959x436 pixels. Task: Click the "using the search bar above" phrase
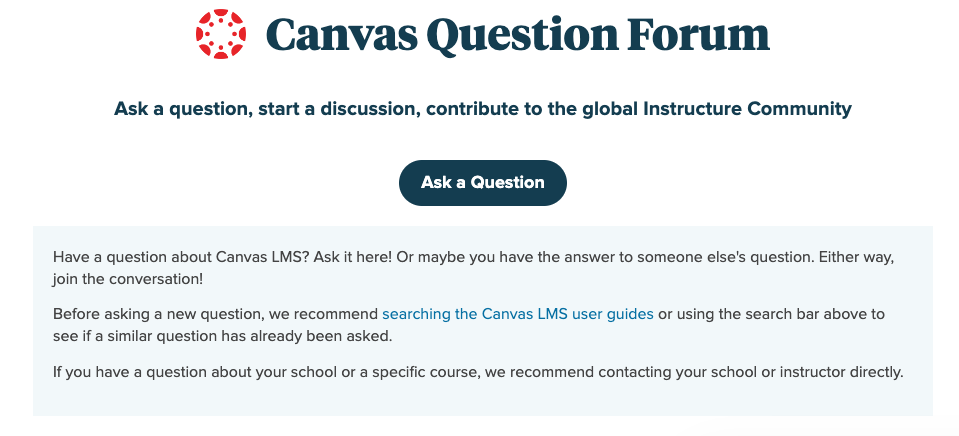(x=769, y=314)
